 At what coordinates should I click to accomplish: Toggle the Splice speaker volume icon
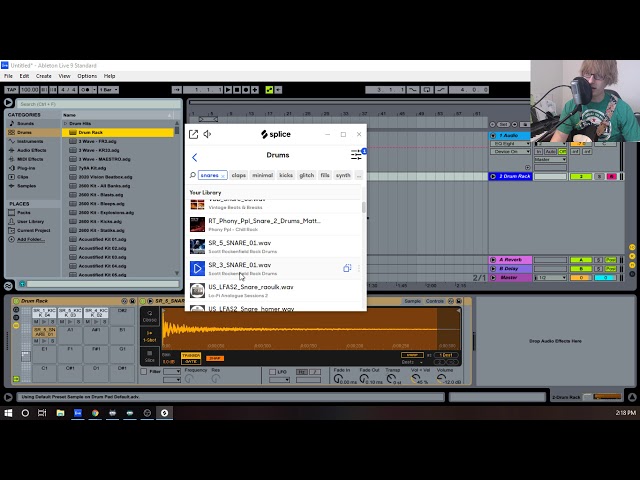click(207, 134)
